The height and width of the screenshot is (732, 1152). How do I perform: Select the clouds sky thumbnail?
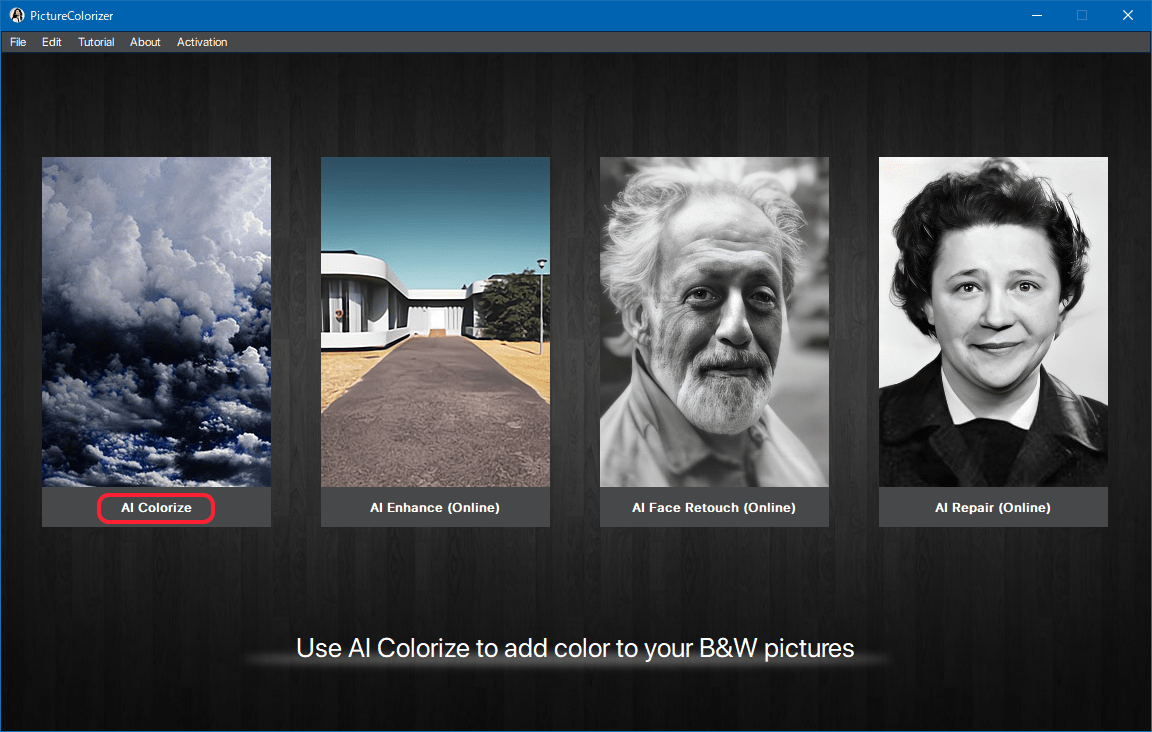click(x=156, y=321)
